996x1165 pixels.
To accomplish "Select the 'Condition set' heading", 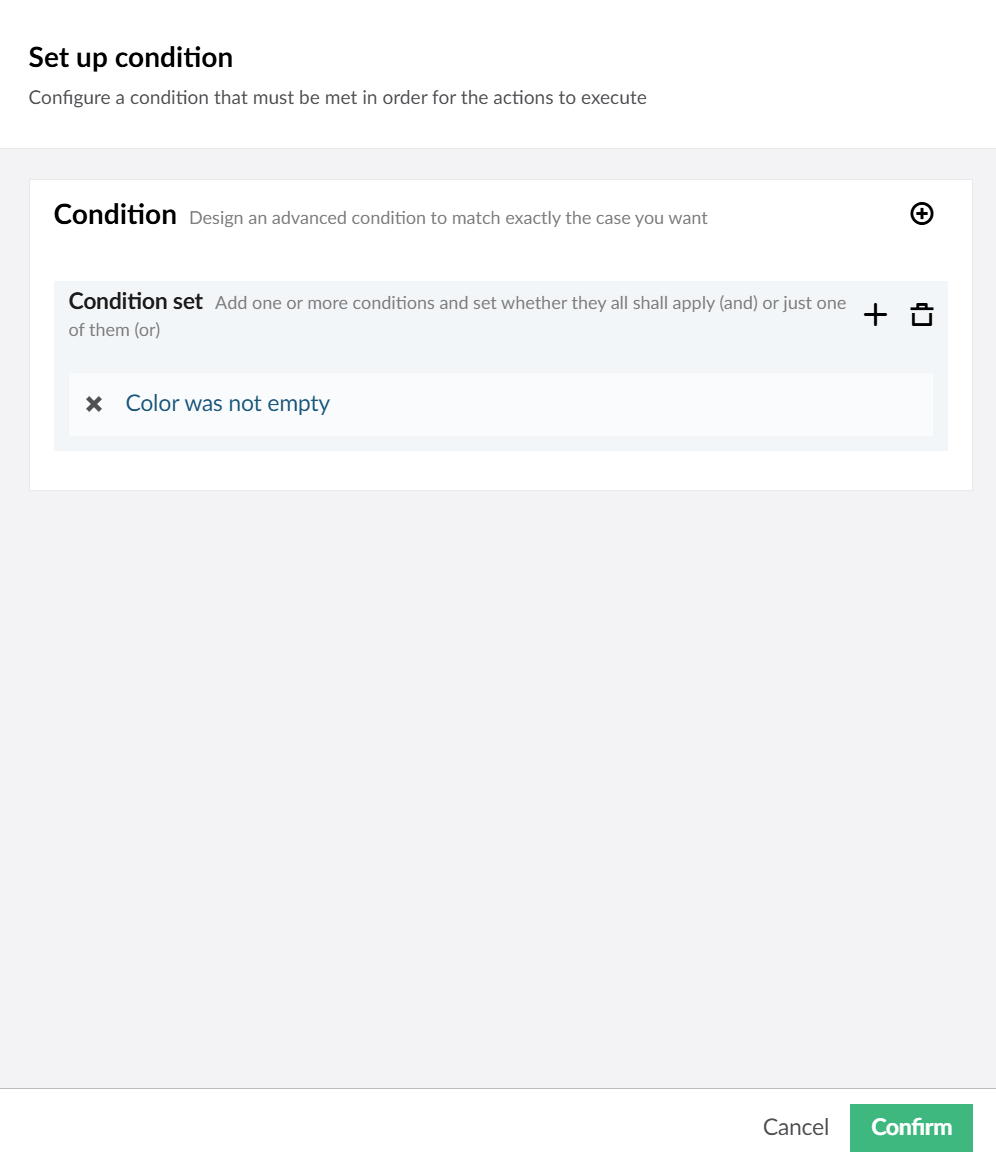I will pos(135,301).
